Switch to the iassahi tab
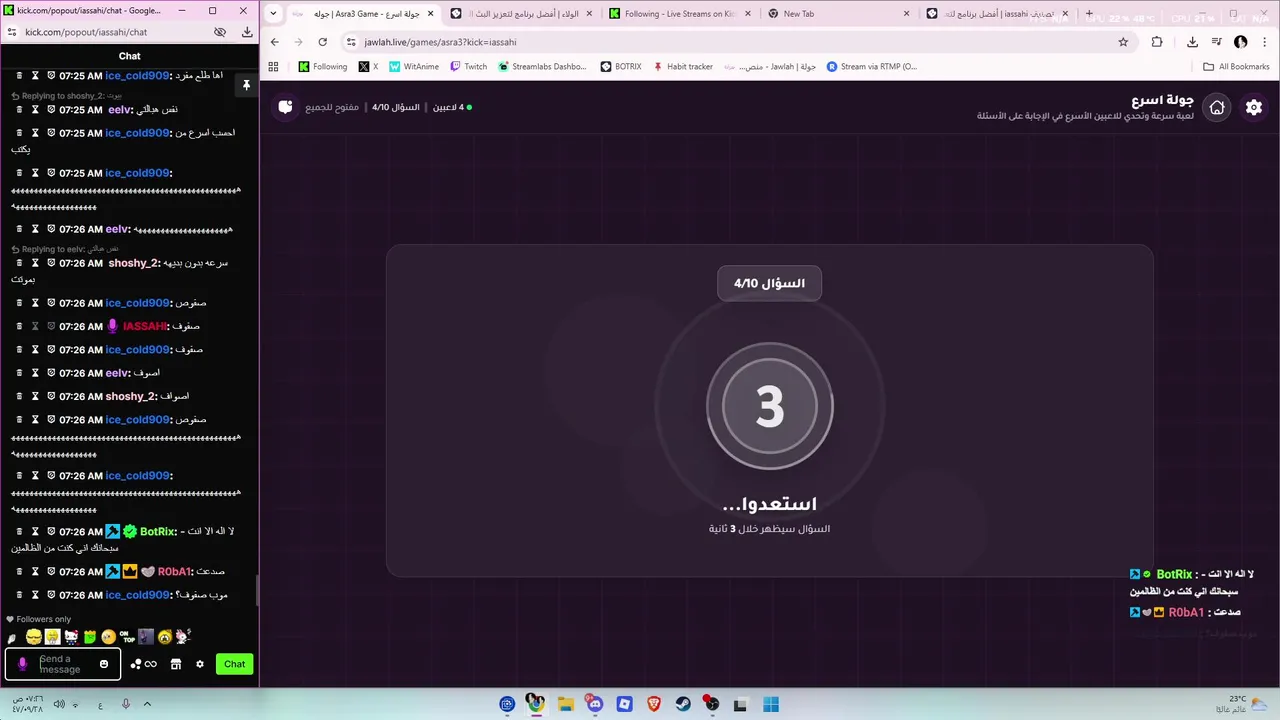The width and height of the screenshot is (1280, 720). point(998,14)
